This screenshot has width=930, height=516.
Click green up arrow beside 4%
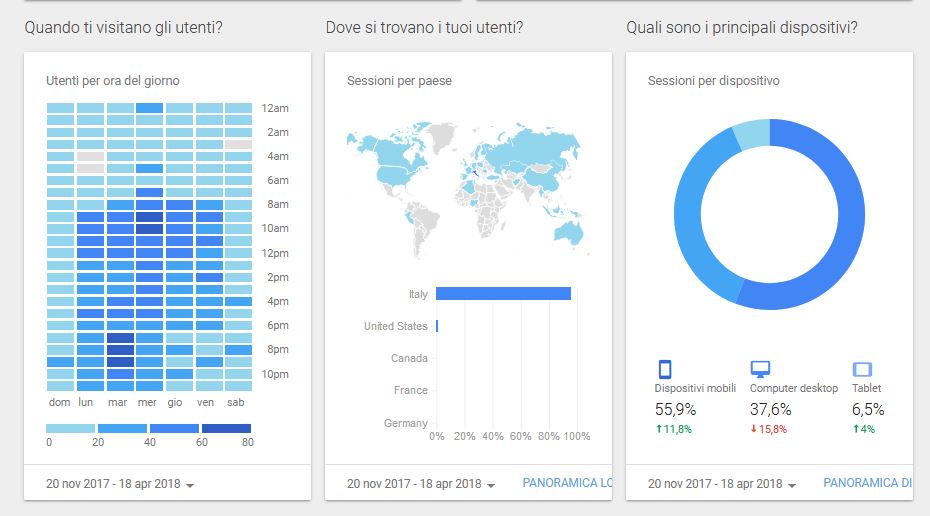tap(855, 429)
